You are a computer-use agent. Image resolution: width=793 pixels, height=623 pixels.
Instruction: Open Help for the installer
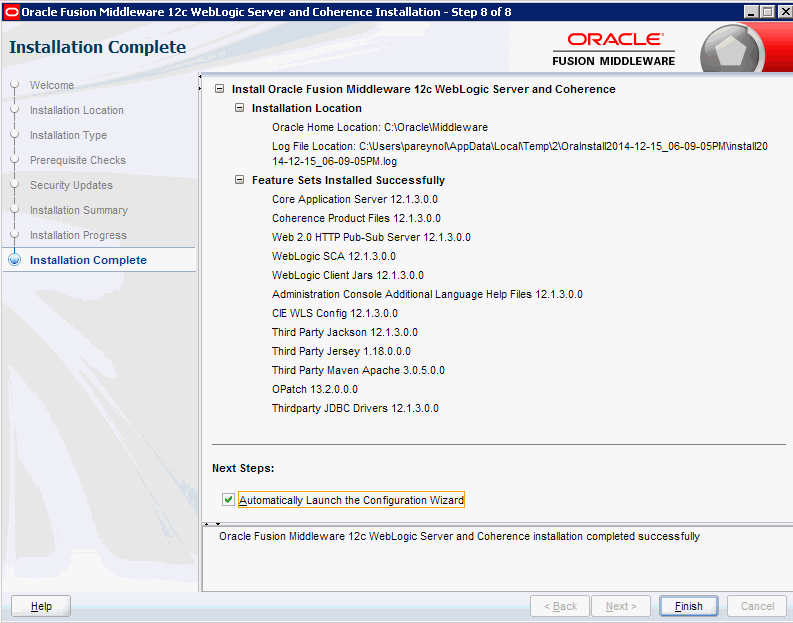tap(41, 606)
